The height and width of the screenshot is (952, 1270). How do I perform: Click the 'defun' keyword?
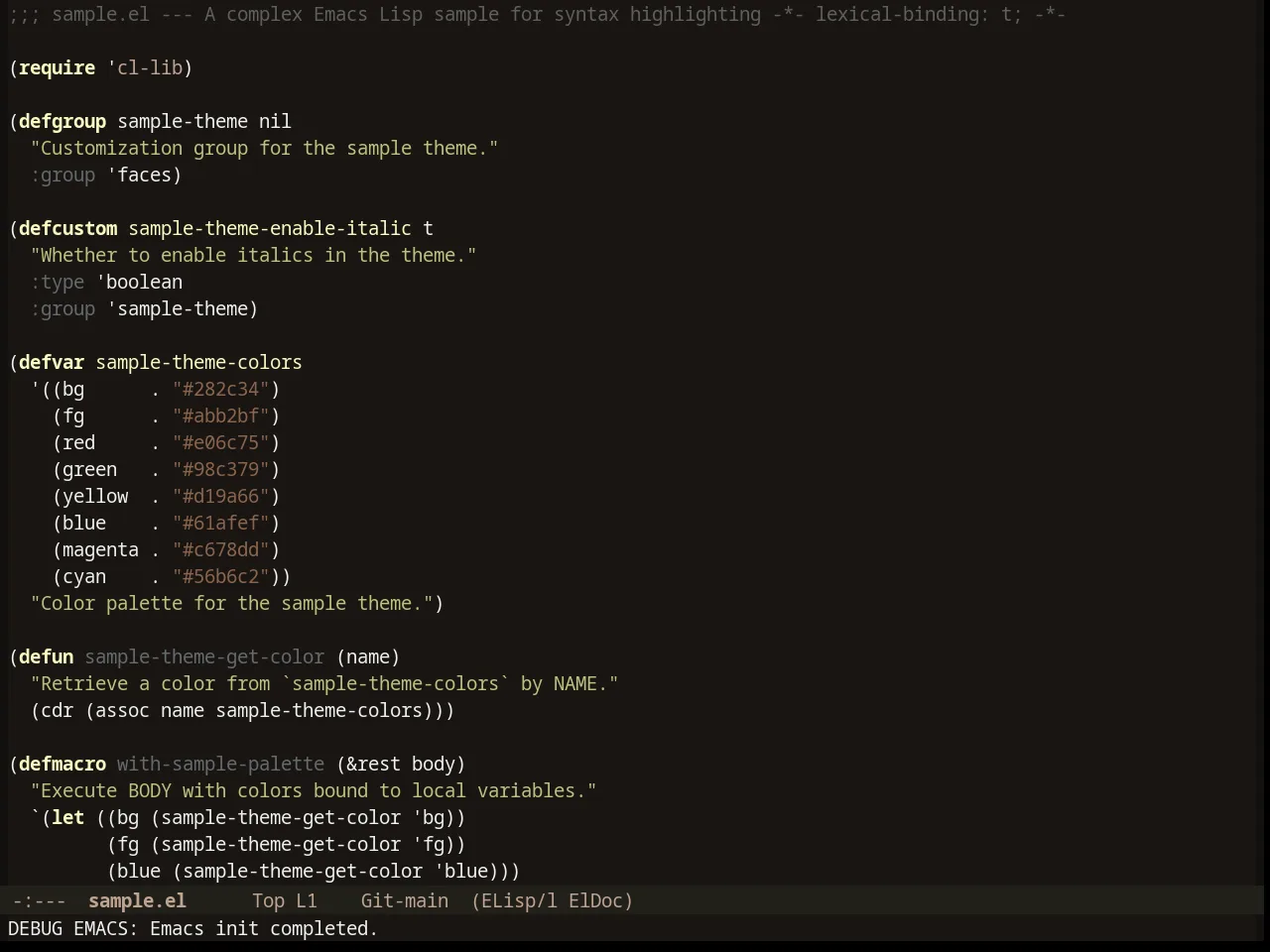(47, 657)
